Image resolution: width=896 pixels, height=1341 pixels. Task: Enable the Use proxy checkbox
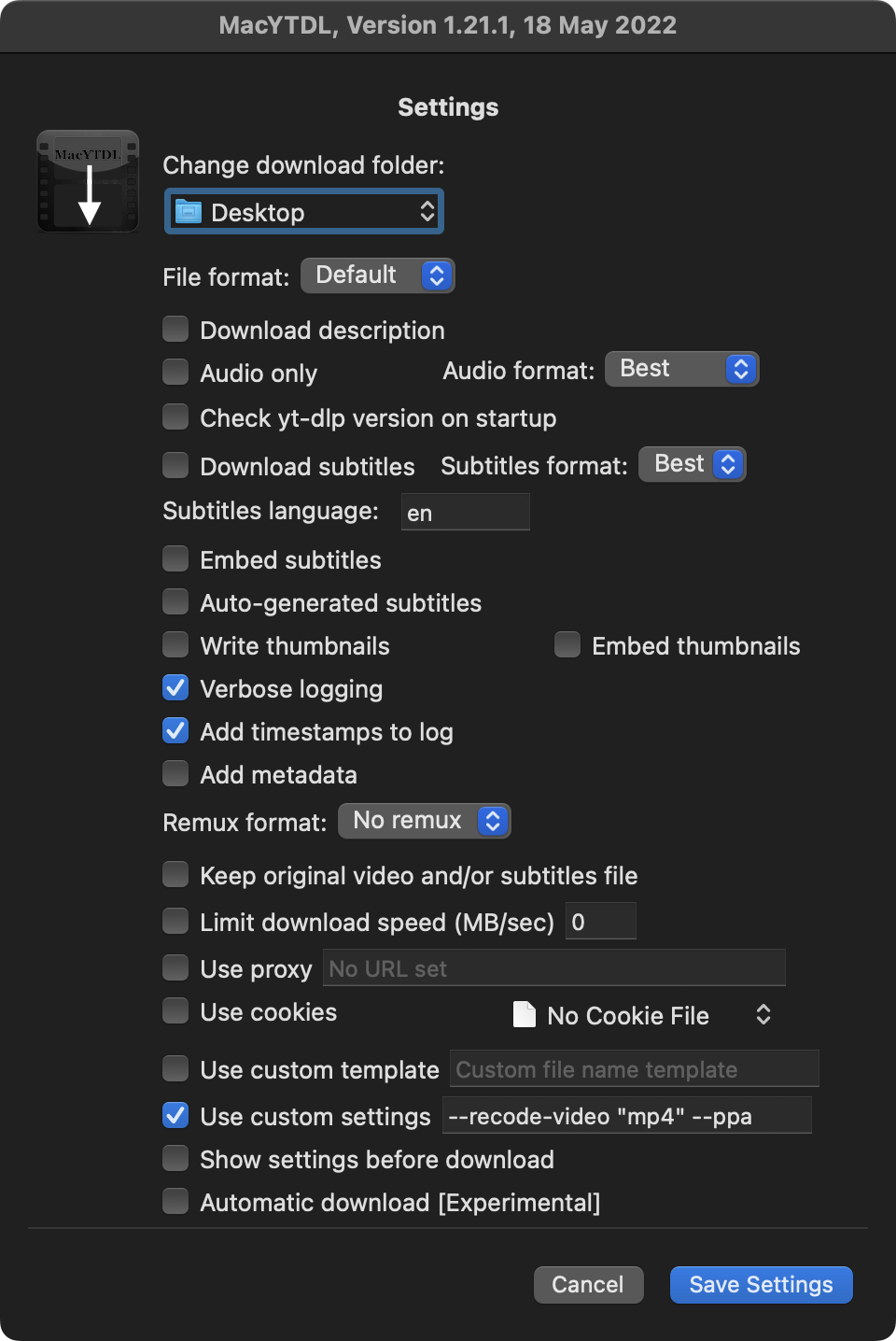pyautogui.click(x=175, y=967)
